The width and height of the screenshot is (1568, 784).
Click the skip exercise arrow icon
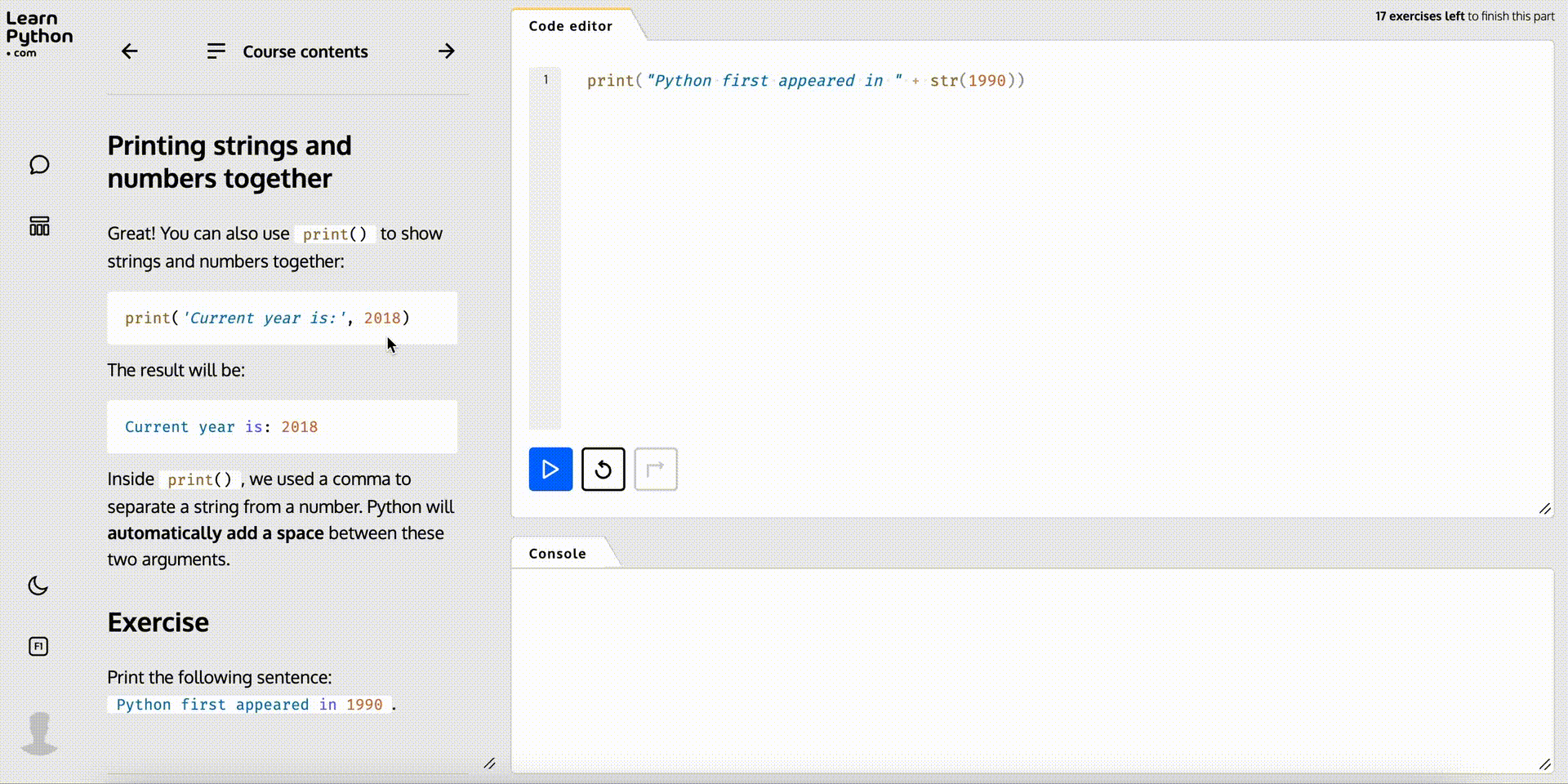coord(656,469)
